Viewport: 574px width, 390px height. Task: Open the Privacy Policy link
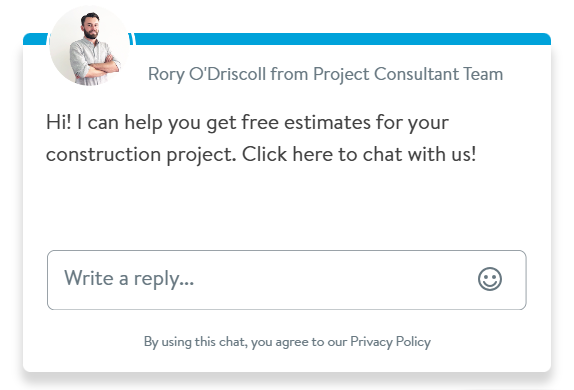390,342
